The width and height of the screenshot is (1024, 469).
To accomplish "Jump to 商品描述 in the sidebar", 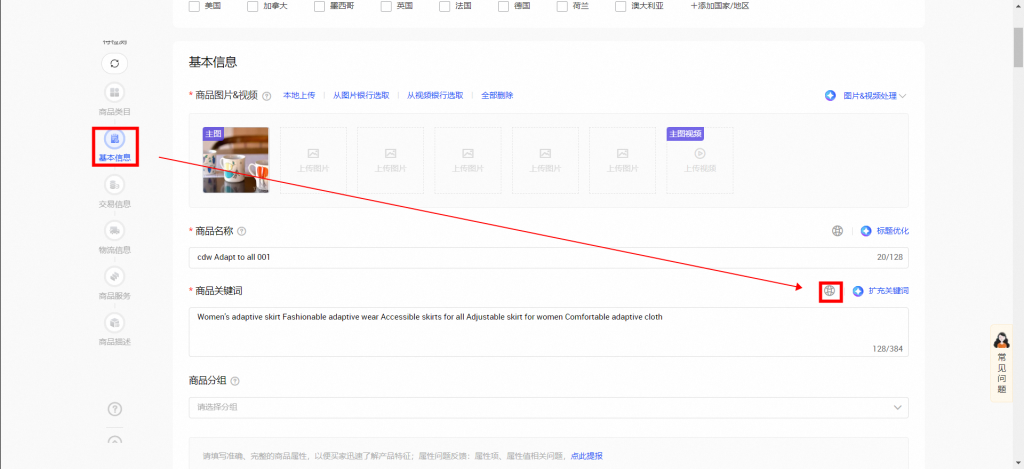I will (x=115, y=323).
